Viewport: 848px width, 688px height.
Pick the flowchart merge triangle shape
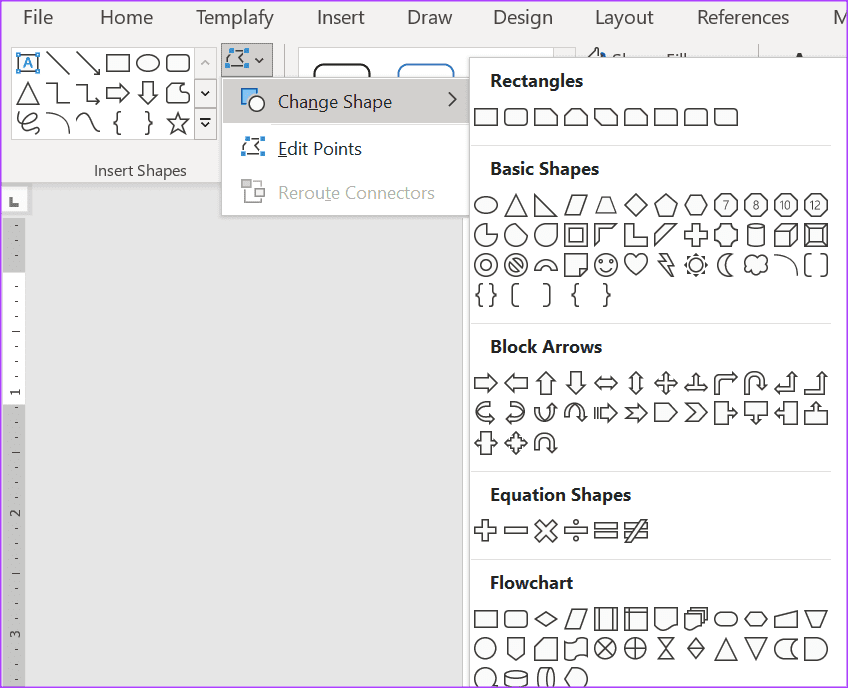pyautogui.click(x=756, y=649)
